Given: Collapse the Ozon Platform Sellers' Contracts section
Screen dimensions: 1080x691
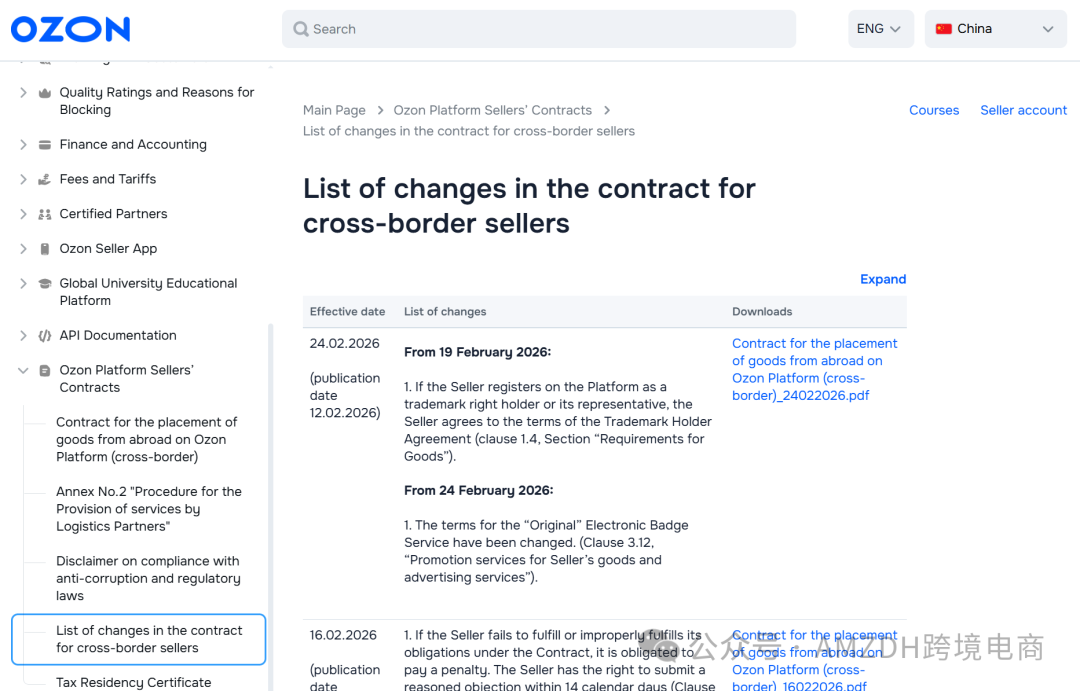Looking at the screenshot, I should [x=23, y=371].
